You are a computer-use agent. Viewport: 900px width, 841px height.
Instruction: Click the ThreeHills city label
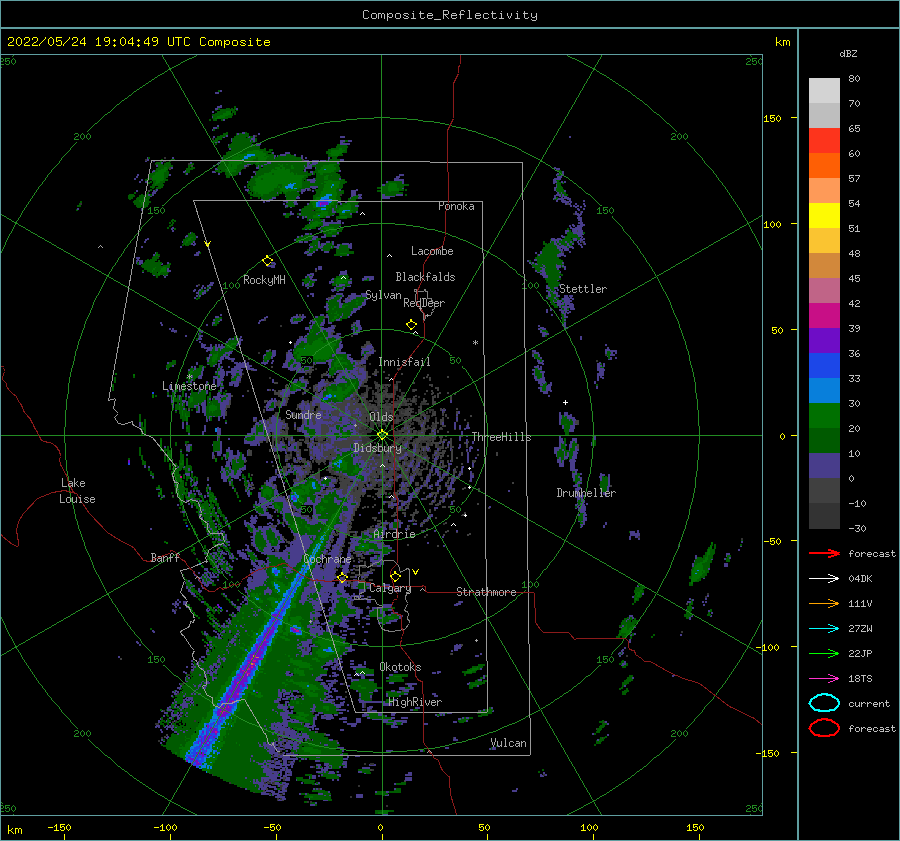(501, 437)
